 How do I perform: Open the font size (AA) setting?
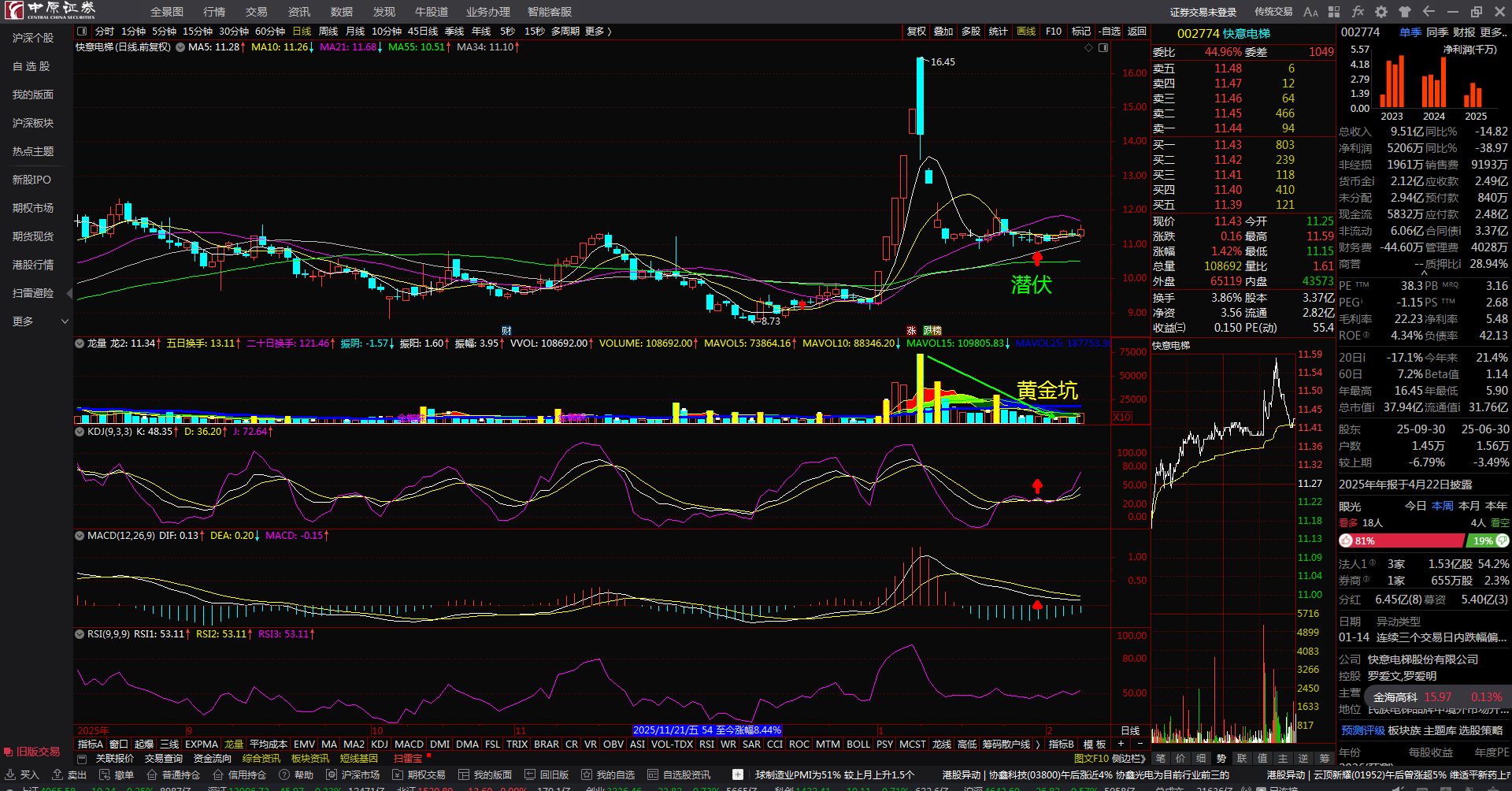pyautogui.click(x=1310, y=12)
